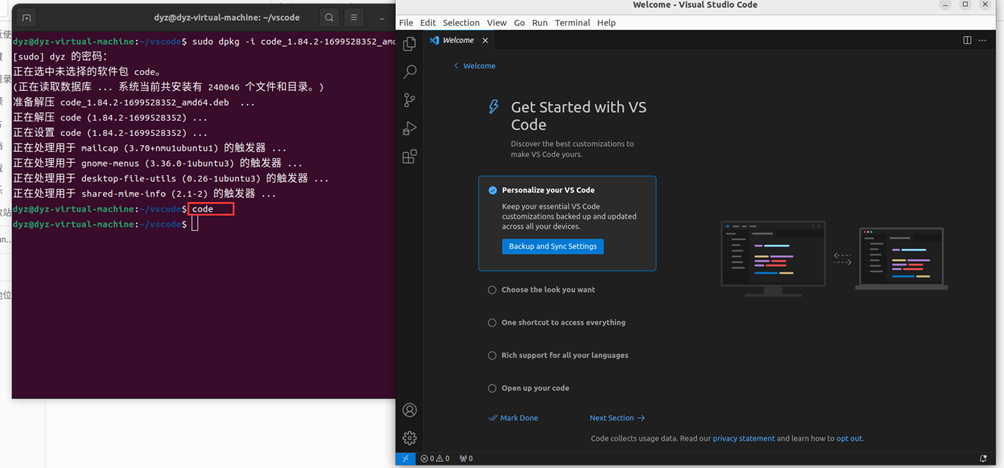
Task: Open the Edit menu
Action: (x=428, y=22)
